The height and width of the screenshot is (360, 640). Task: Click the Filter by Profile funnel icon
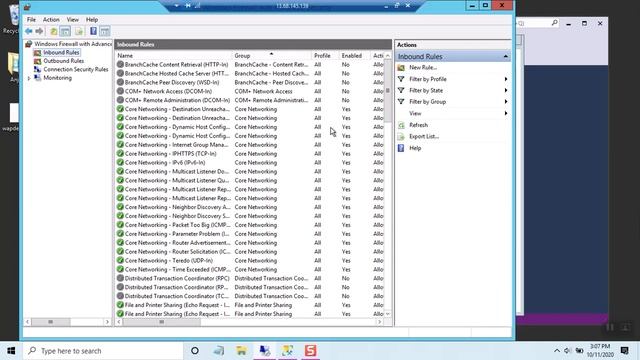pos(401,79)
